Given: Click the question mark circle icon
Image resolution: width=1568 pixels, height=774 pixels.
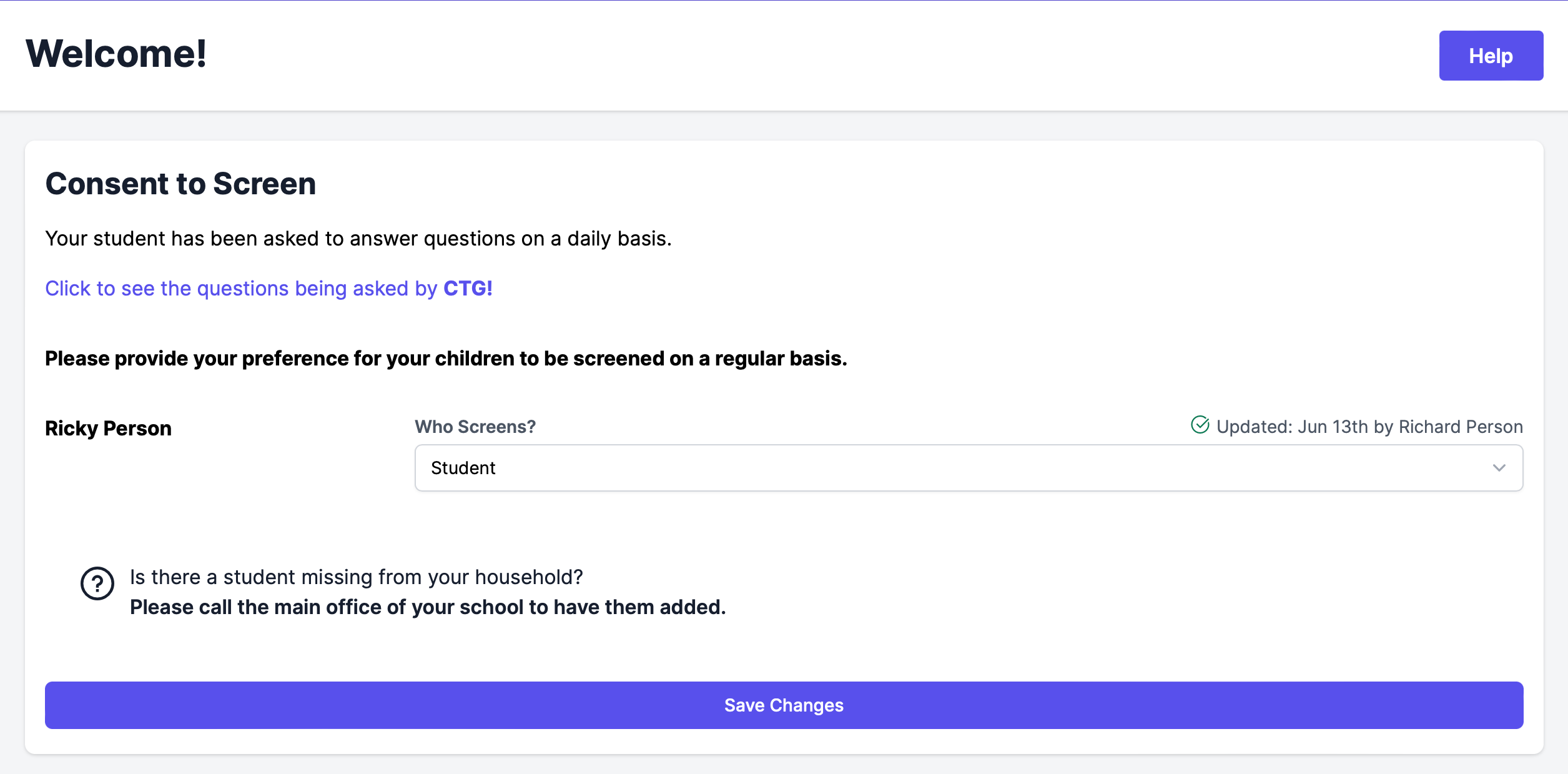Looking at the screenshot, I should coord(97,583).
